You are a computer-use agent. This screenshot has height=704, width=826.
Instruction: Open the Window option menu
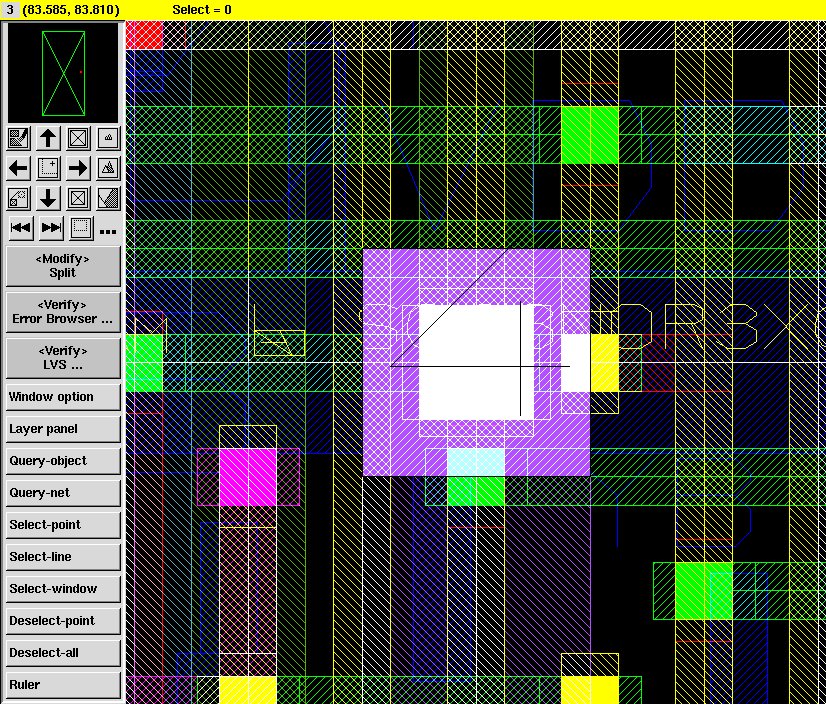click(x=63, y=397)
